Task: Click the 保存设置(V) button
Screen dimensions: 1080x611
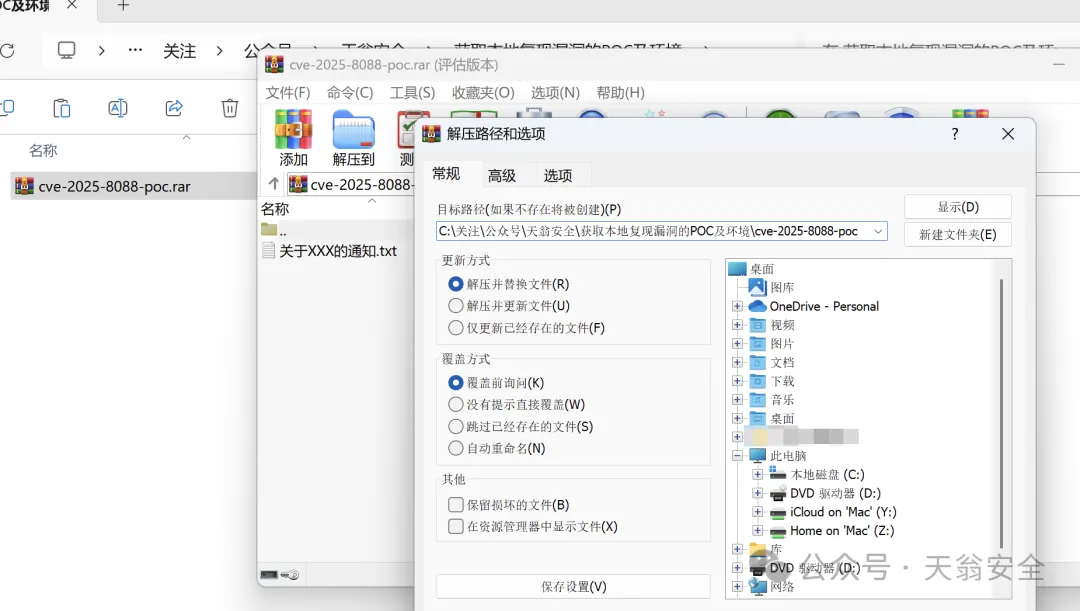Action: click(573, 587)
